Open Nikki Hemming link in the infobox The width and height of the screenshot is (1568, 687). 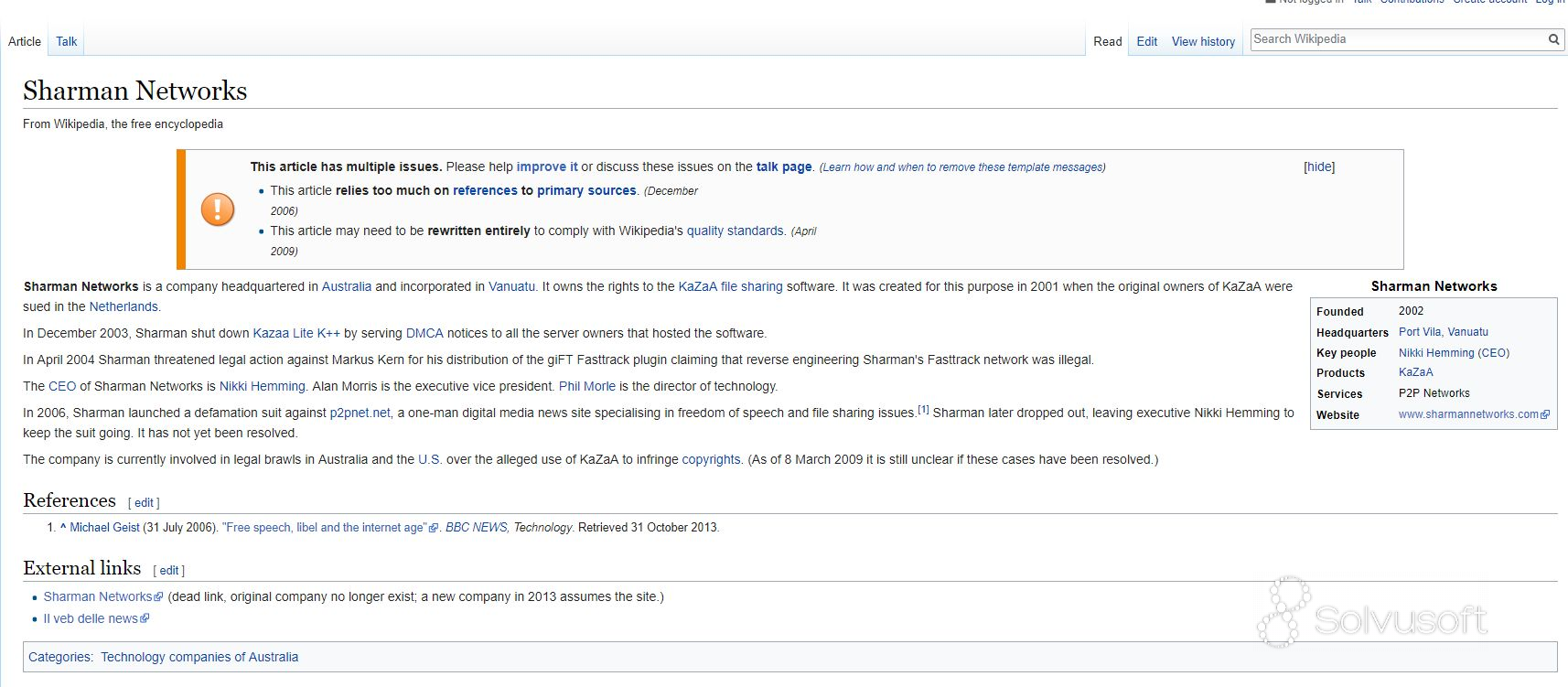tap(1436, 352)
